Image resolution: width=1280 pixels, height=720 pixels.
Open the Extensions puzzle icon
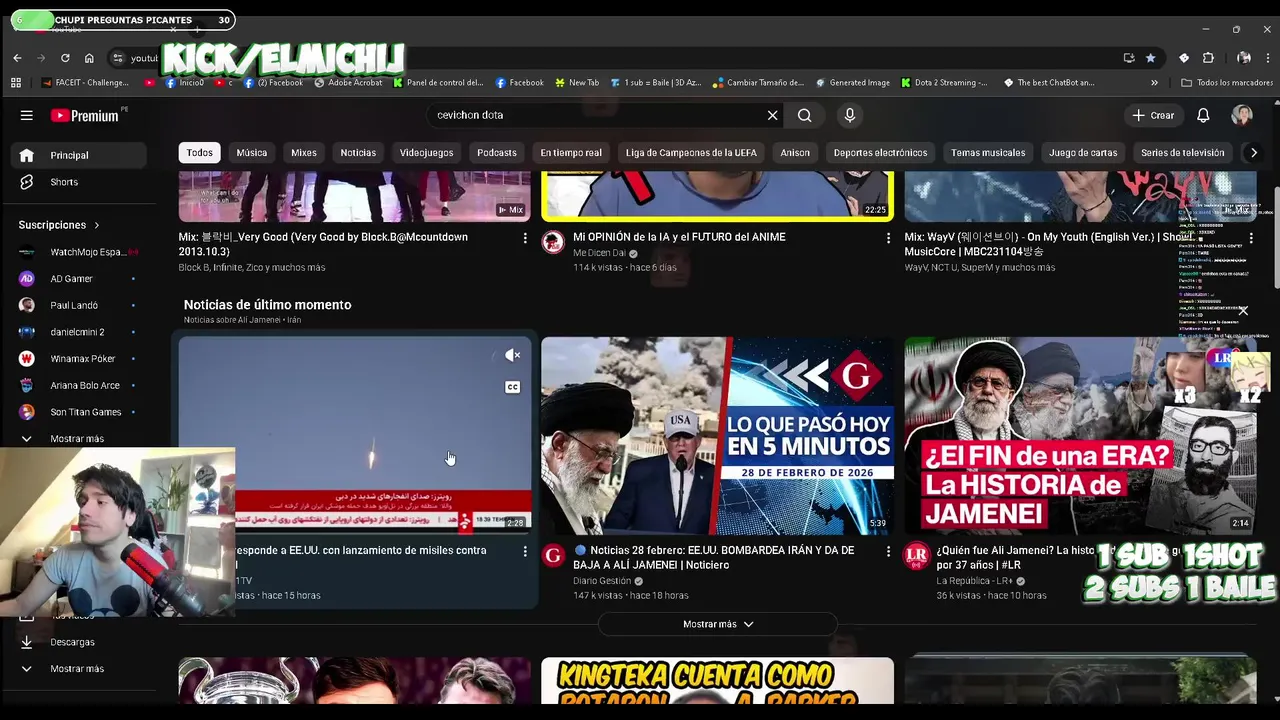point(1208,58)
